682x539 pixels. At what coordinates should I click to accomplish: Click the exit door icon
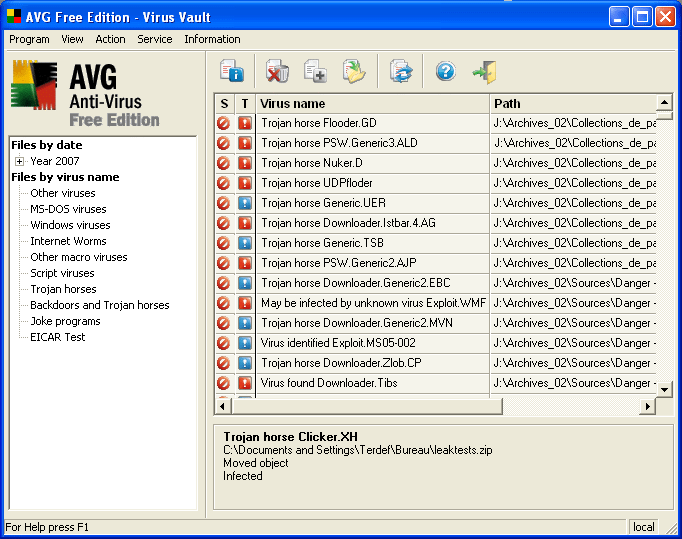[485, 72]
